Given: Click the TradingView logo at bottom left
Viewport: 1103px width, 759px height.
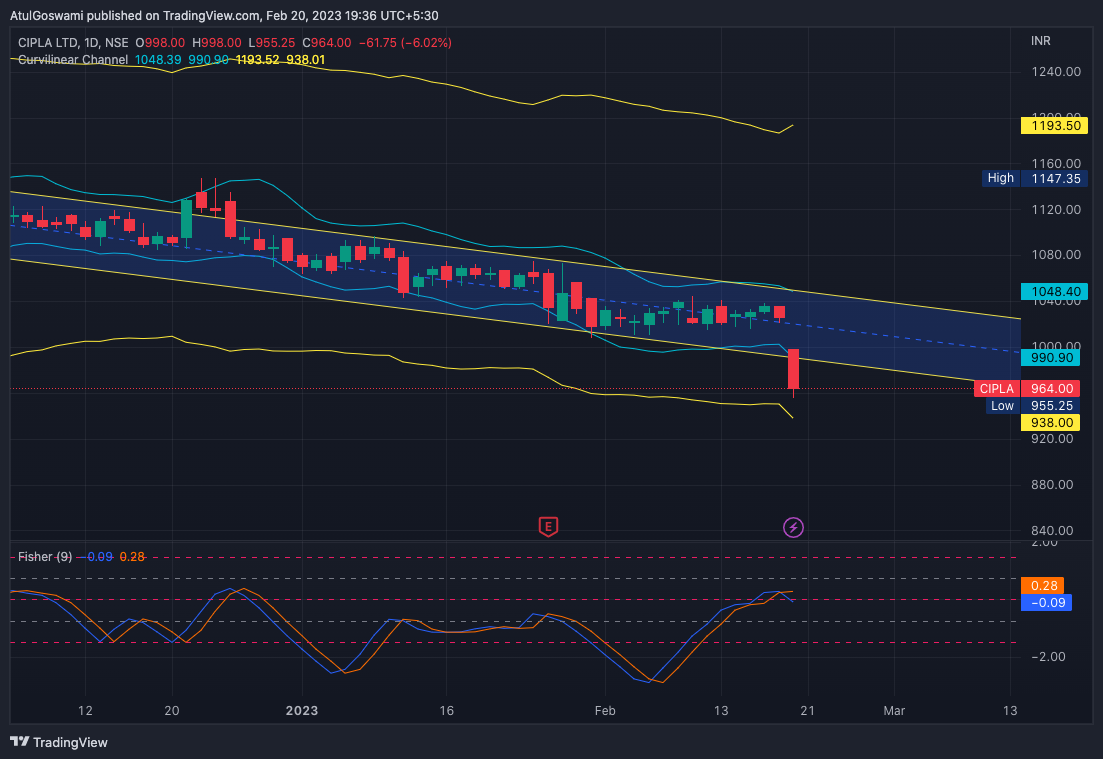Looking at the screenshot, I should [x=59, y=742].
